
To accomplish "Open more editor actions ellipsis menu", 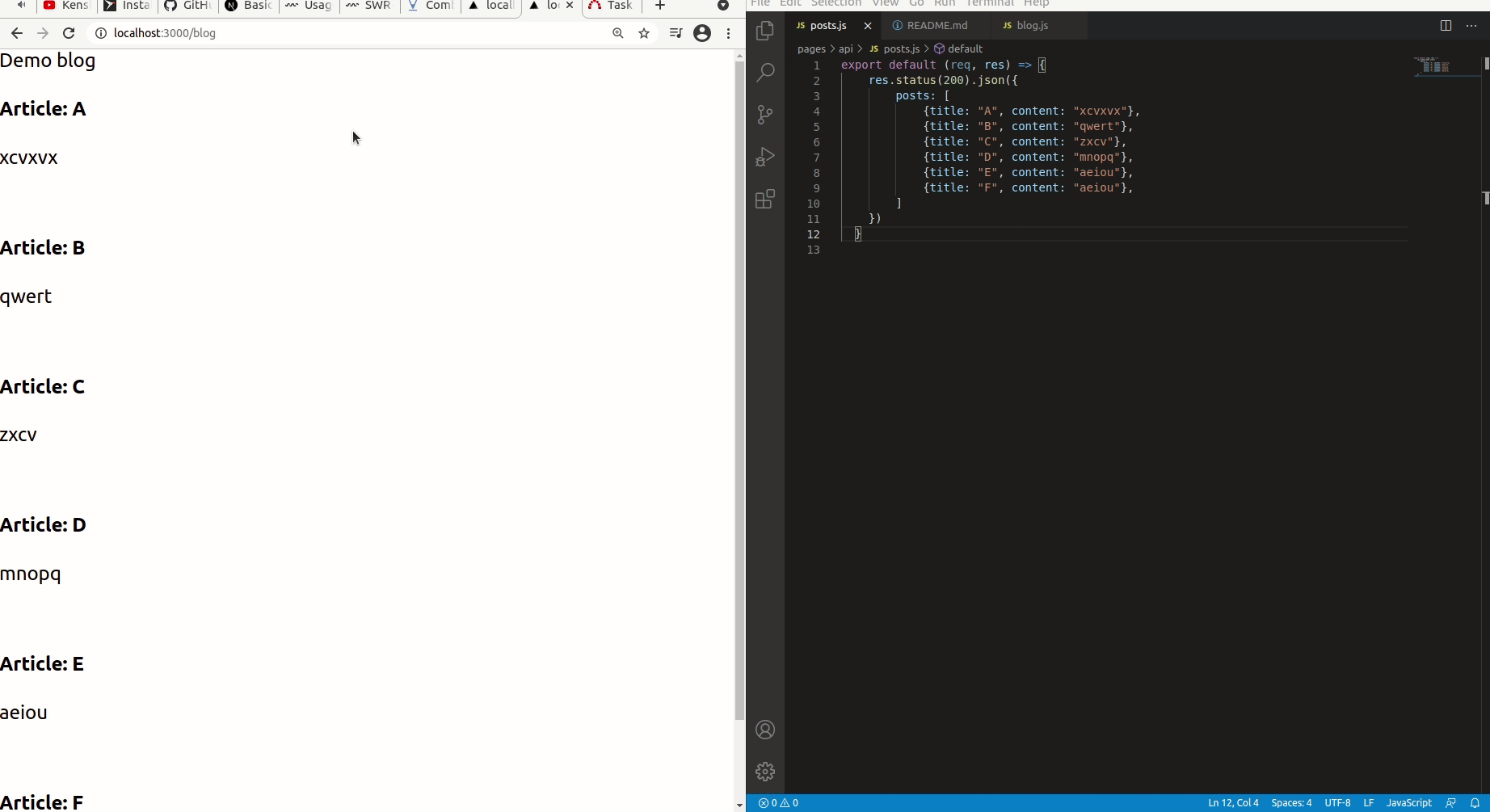I will coord(1472,25).
